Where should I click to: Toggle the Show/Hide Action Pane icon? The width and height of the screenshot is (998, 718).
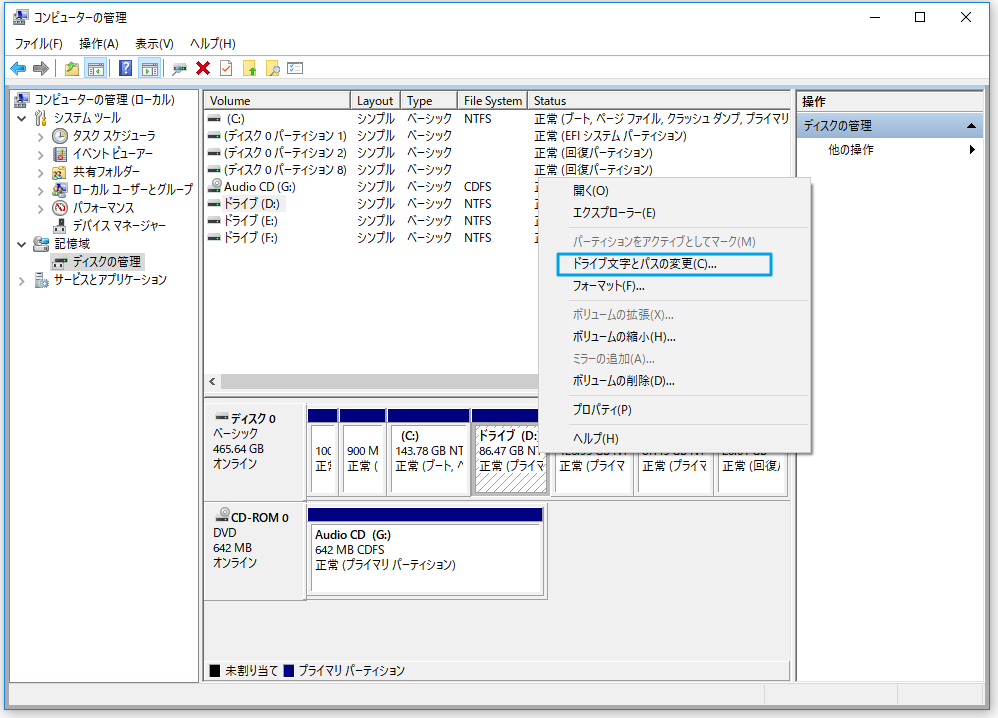(x=150, y=68)
